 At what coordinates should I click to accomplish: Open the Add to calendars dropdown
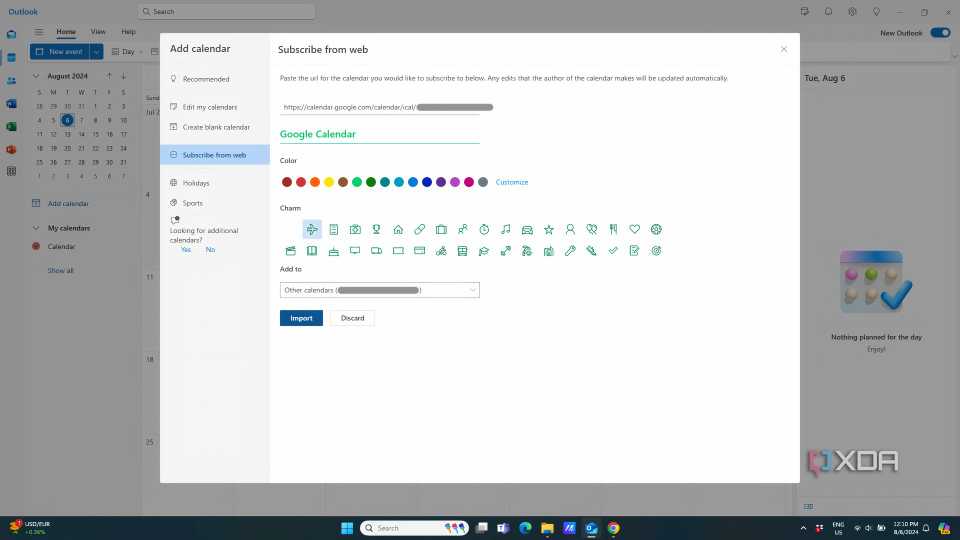point(380,290)
